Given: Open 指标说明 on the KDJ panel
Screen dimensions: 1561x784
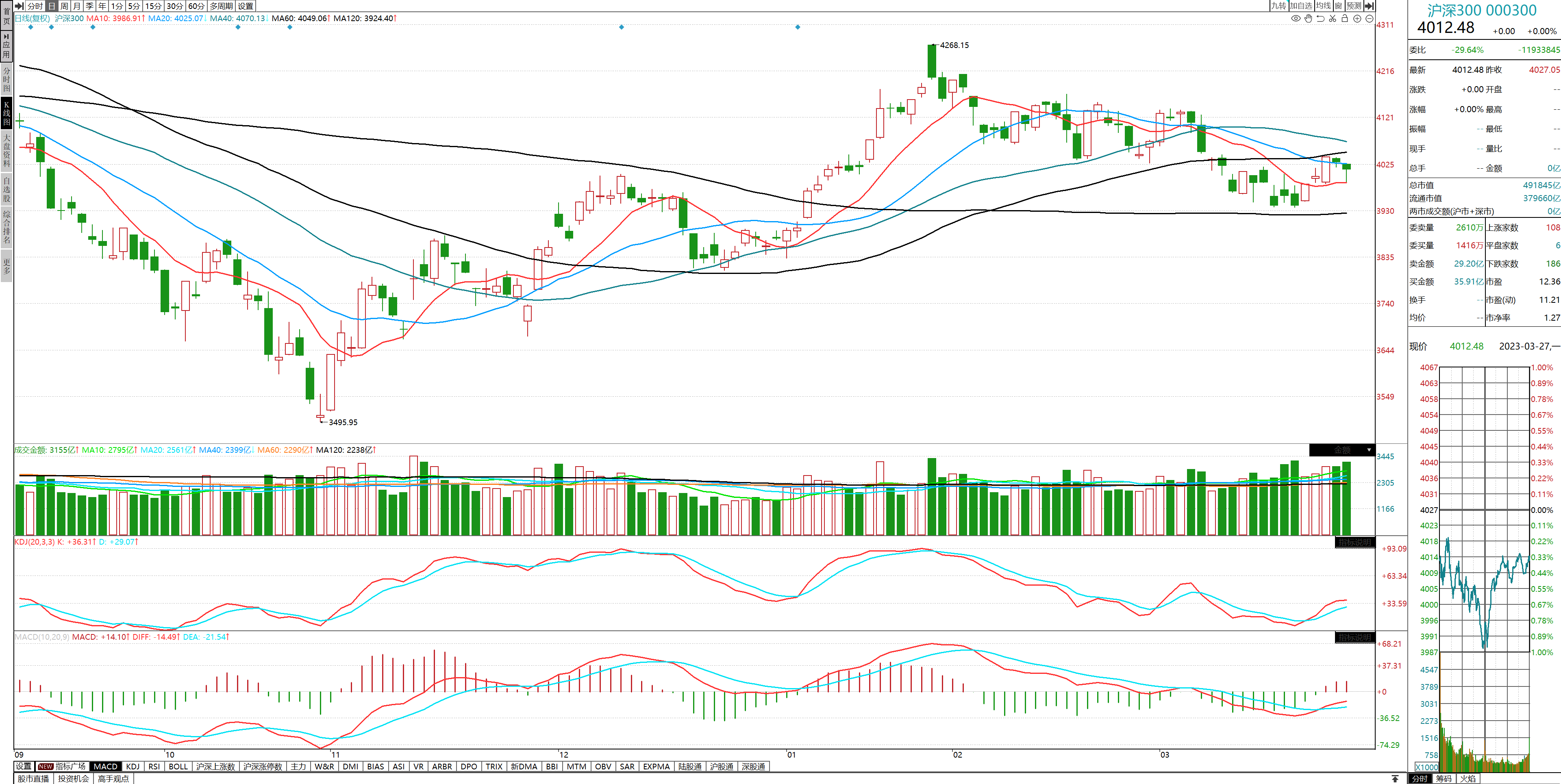Looking at the screenshot, I should (x=1355, y=542).
